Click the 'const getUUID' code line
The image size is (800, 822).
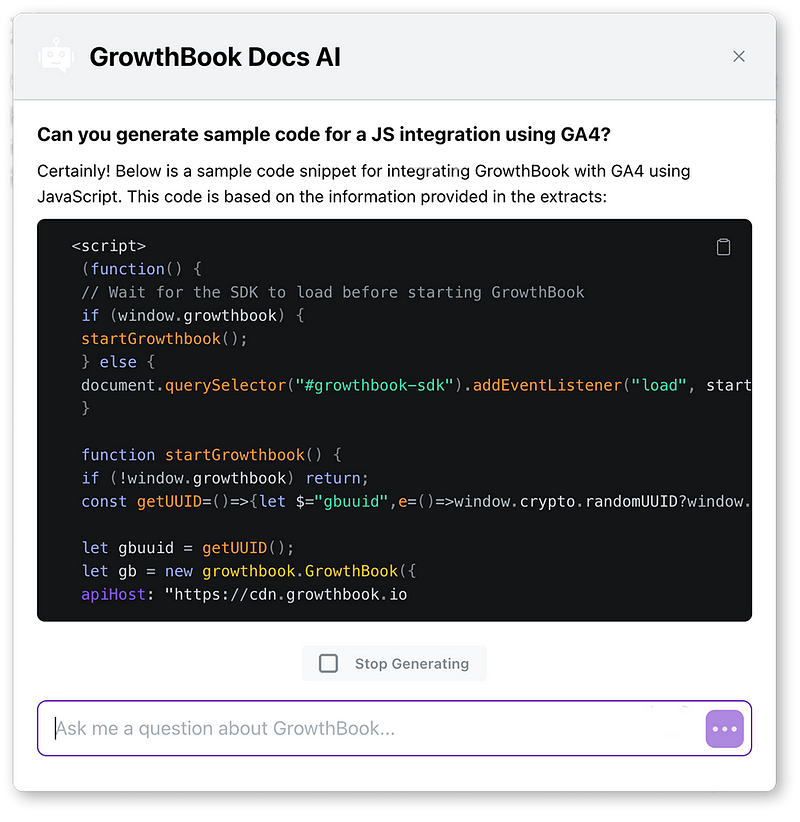pos(416,501)
